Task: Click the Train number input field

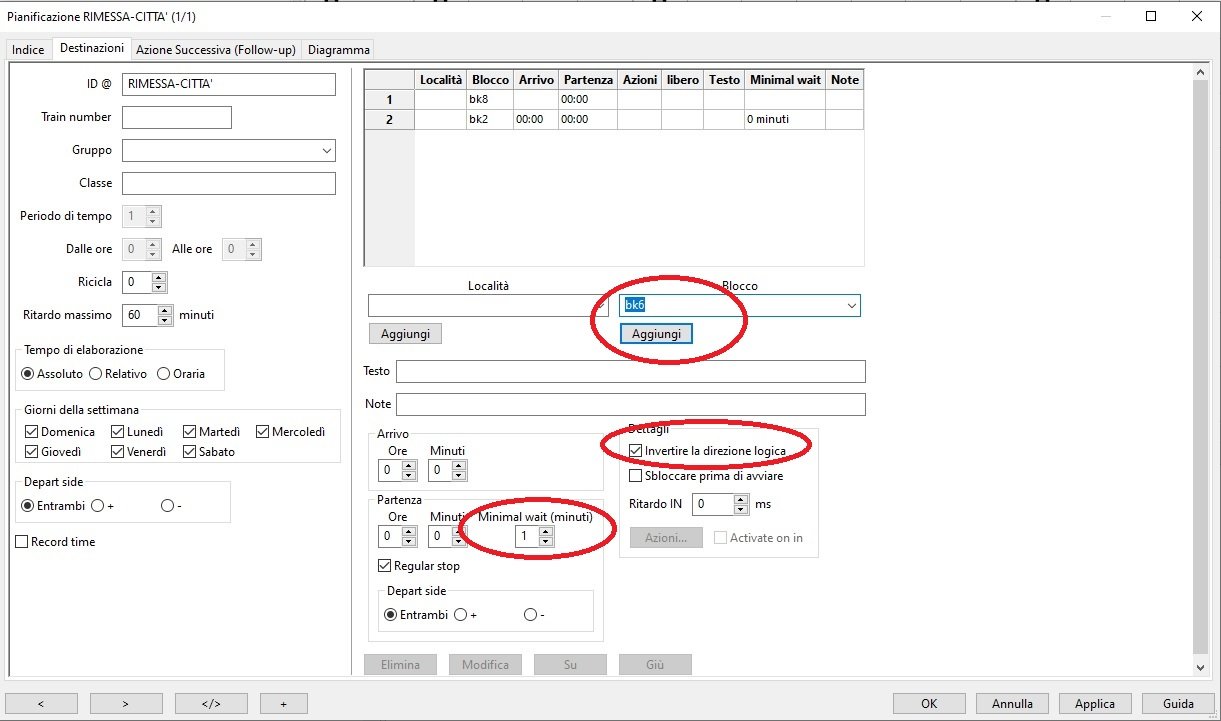Action: click(177, 118)
